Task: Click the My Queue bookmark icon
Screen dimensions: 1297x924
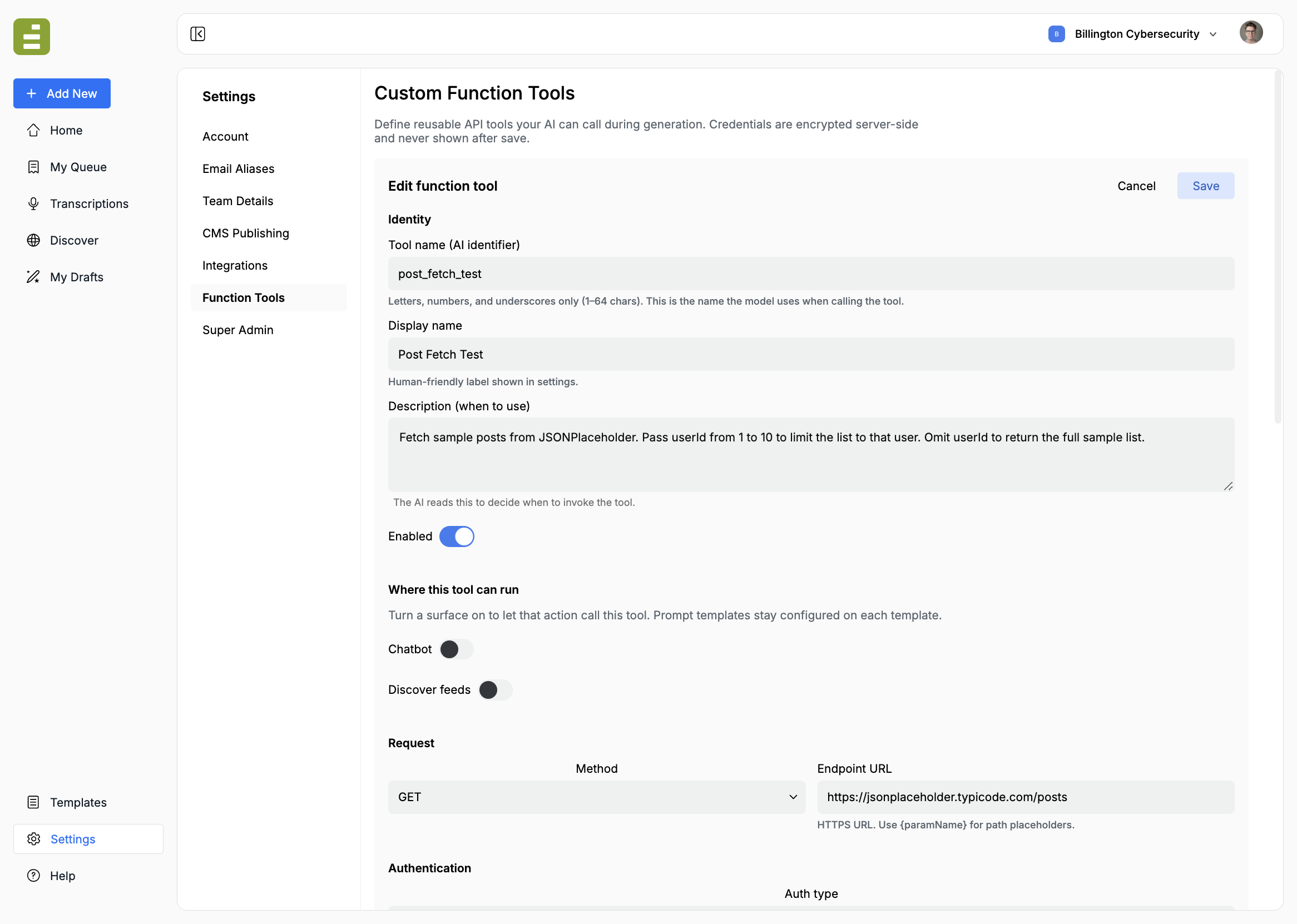Action: 33,167
